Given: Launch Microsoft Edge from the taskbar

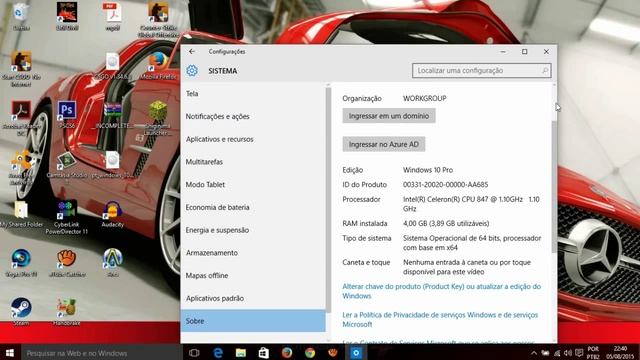Looking at the screenshot, I should [218, 353].
